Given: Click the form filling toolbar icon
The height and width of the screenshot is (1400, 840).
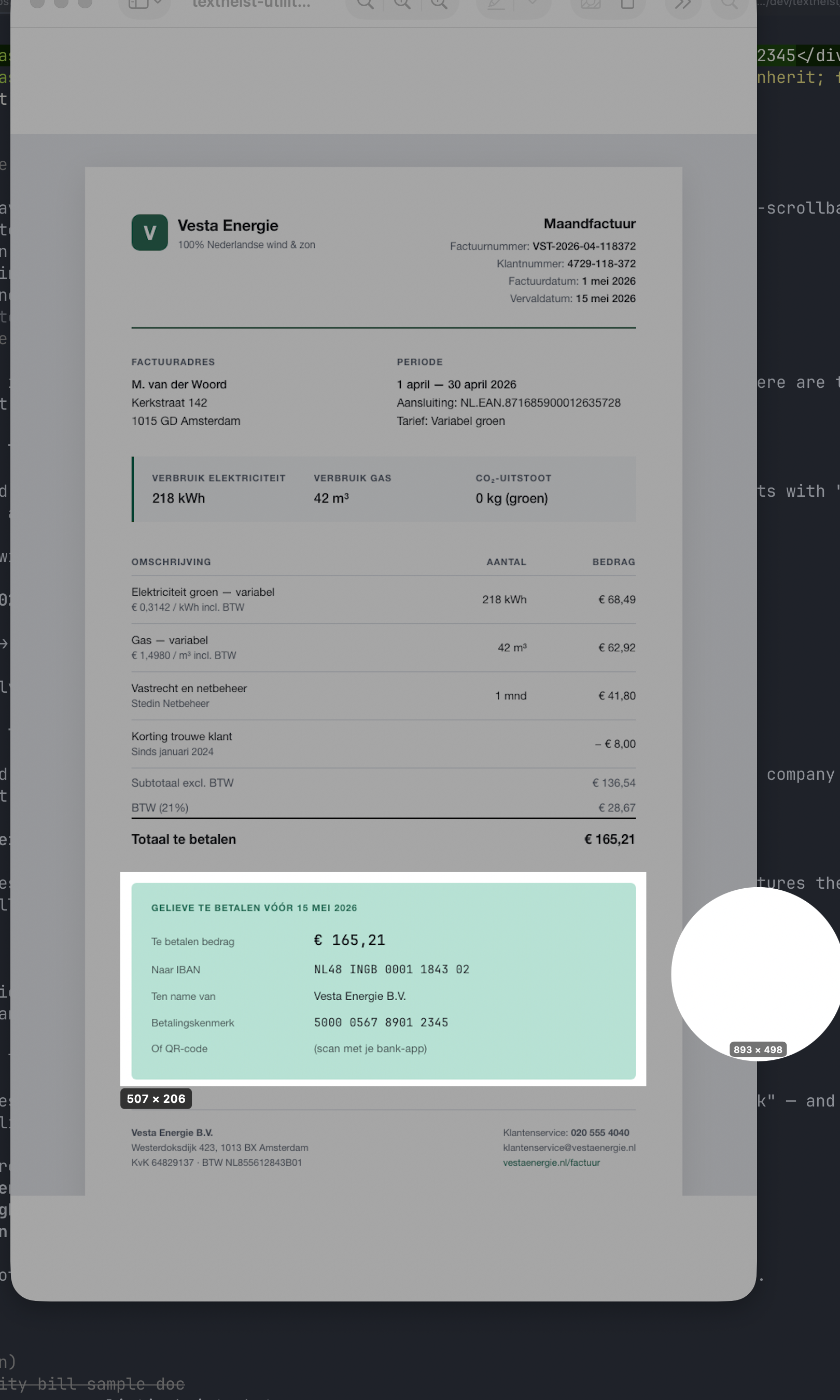Looking at the screenshot, I should coord(590,4).
